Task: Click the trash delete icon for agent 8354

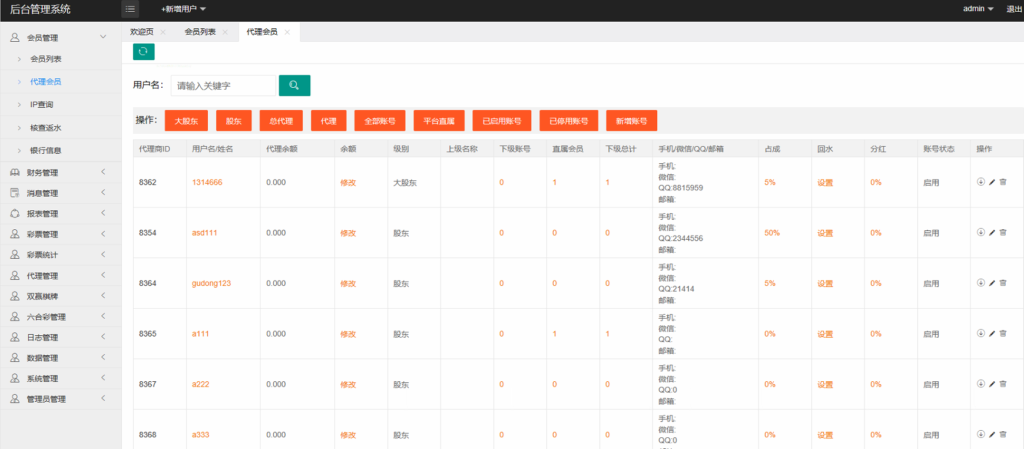Action: [1003, 233]
